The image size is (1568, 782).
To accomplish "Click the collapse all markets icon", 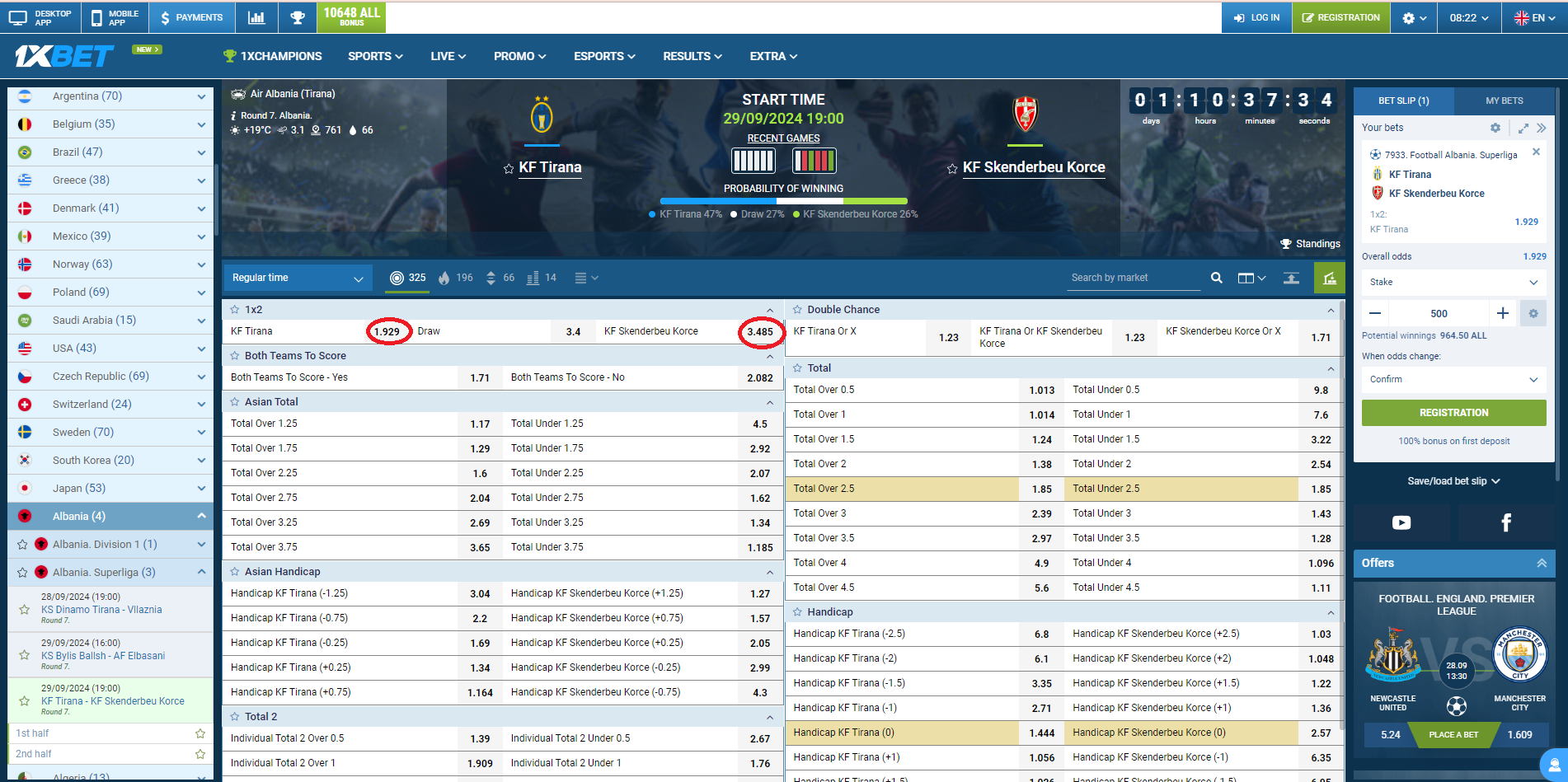I will 1291,278.
